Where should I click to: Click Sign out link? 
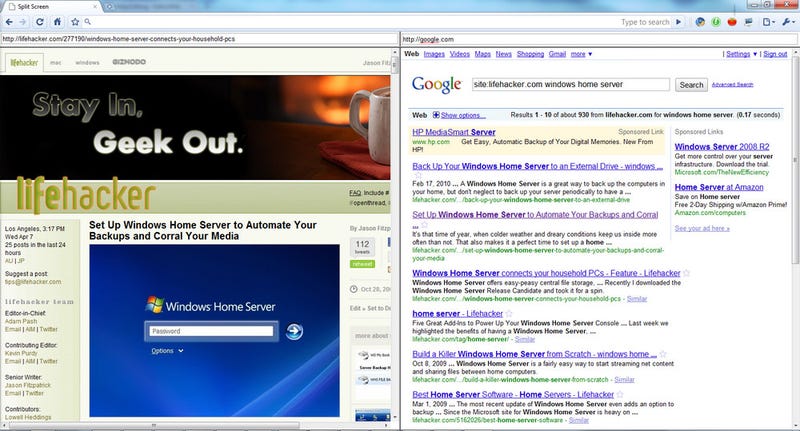click(x=775, y=54)
